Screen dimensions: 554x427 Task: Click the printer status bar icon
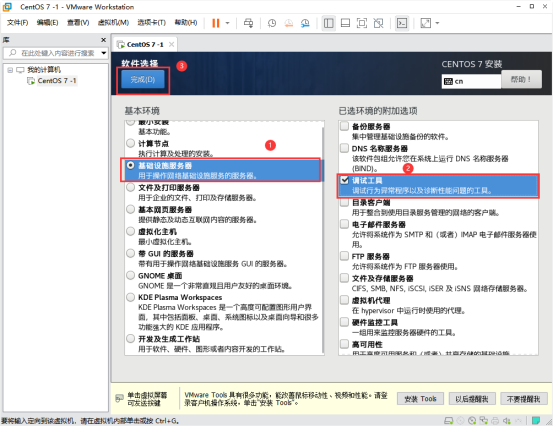(x=495, y=421)
